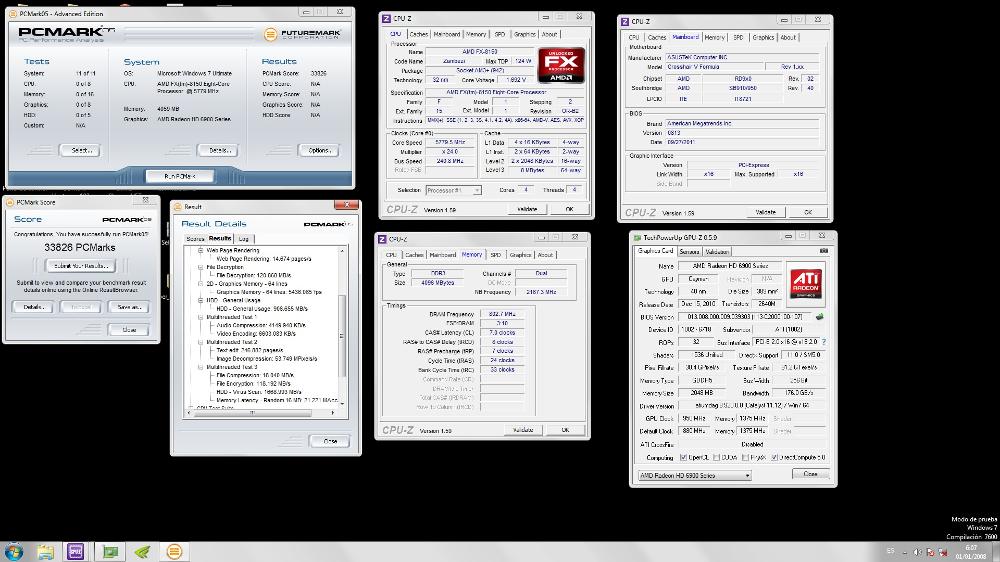This screenshot has height=562, width=1000.
Task: Click the Run PCMark button
Action: click(x=179, y=176)
